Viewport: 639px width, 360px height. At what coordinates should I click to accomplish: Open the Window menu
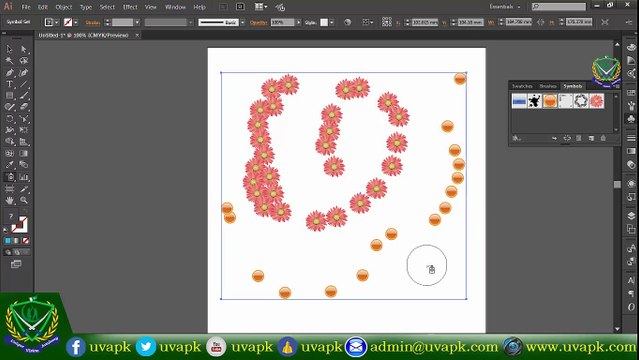point(175,7)
